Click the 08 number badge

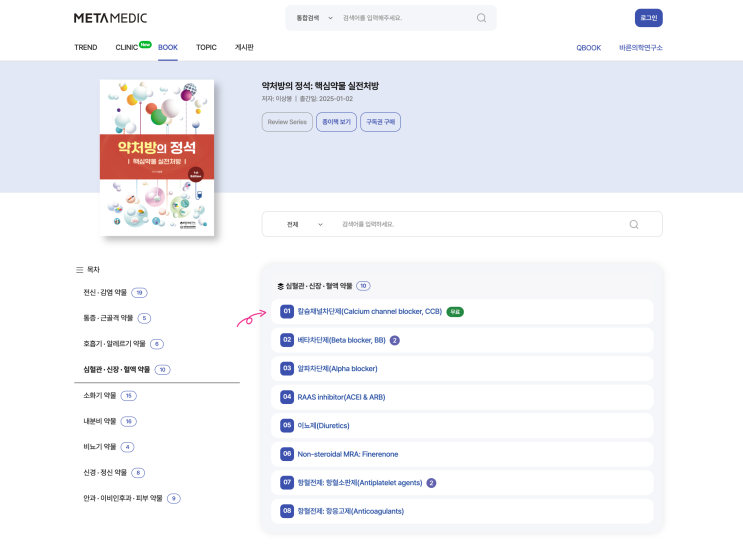pyautogui.click(x=287, y=511)
